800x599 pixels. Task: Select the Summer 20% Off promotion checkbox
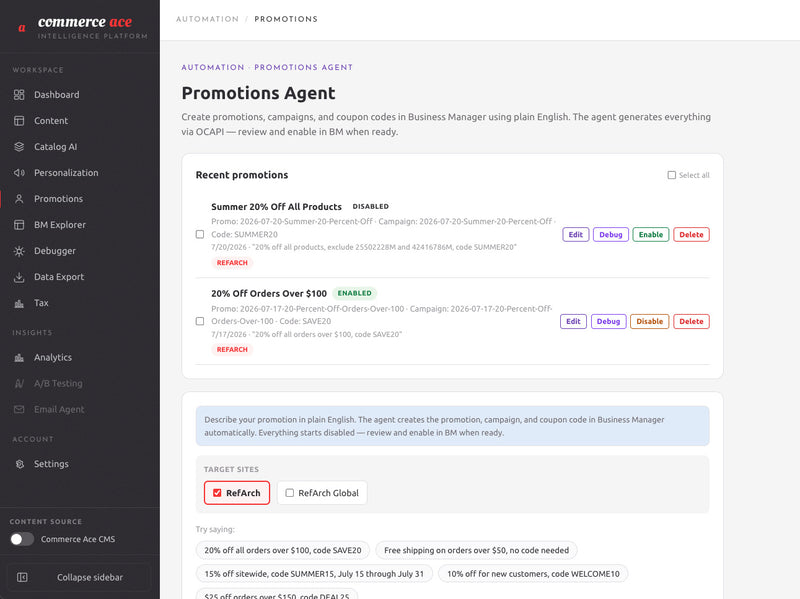(x=200, y=234)
